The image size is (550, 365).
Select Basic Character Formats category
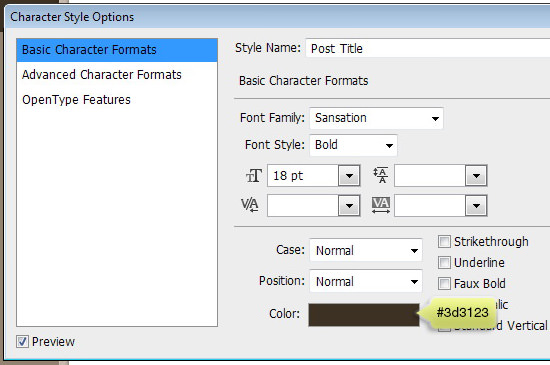coord(117,50)
